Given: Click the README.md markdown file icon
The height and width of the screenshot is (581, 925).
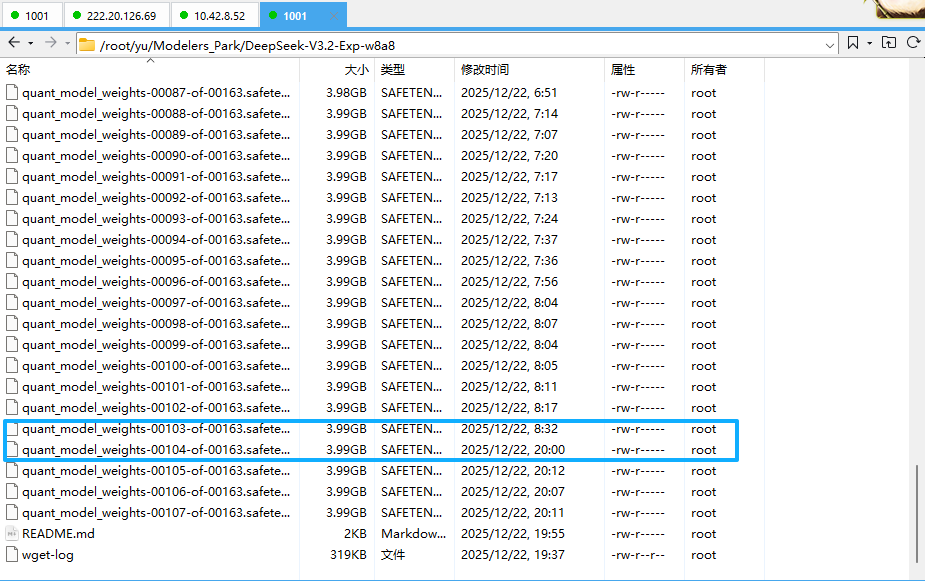Looking at the screenshot, I should pyautogui.click(x=12, y=534).
